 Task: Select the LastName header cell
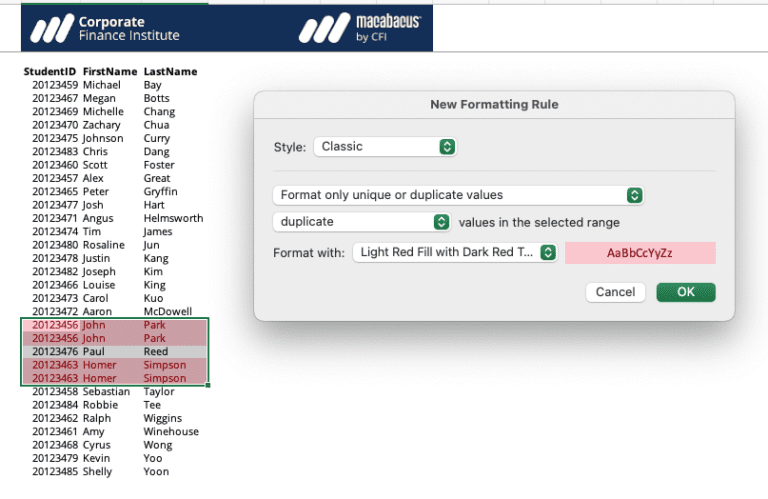(x=170, y=72)
